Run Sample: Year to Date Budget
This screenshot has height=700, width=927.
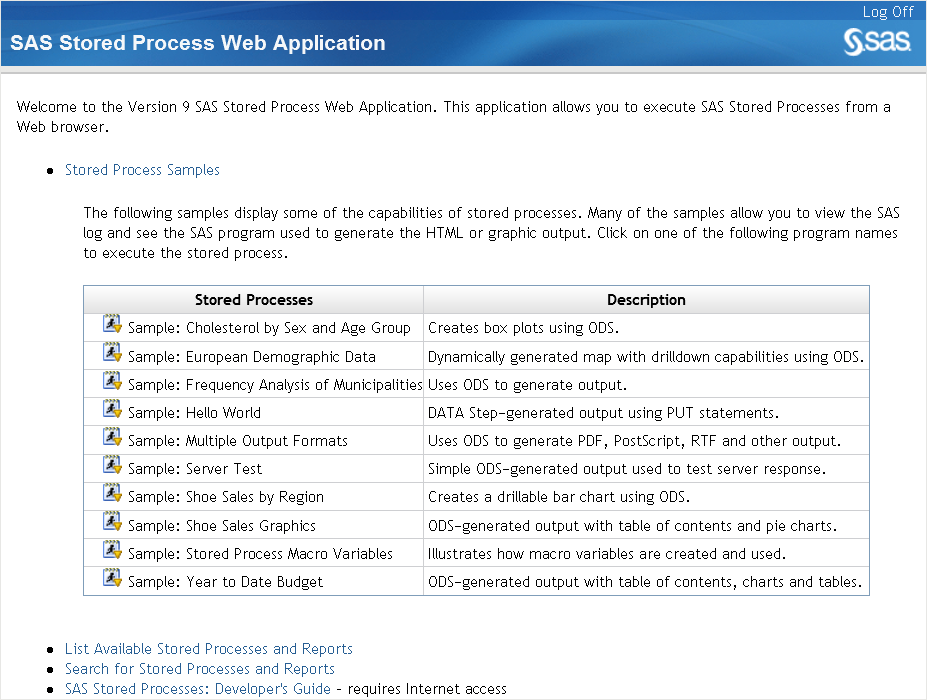click(225, 582)
